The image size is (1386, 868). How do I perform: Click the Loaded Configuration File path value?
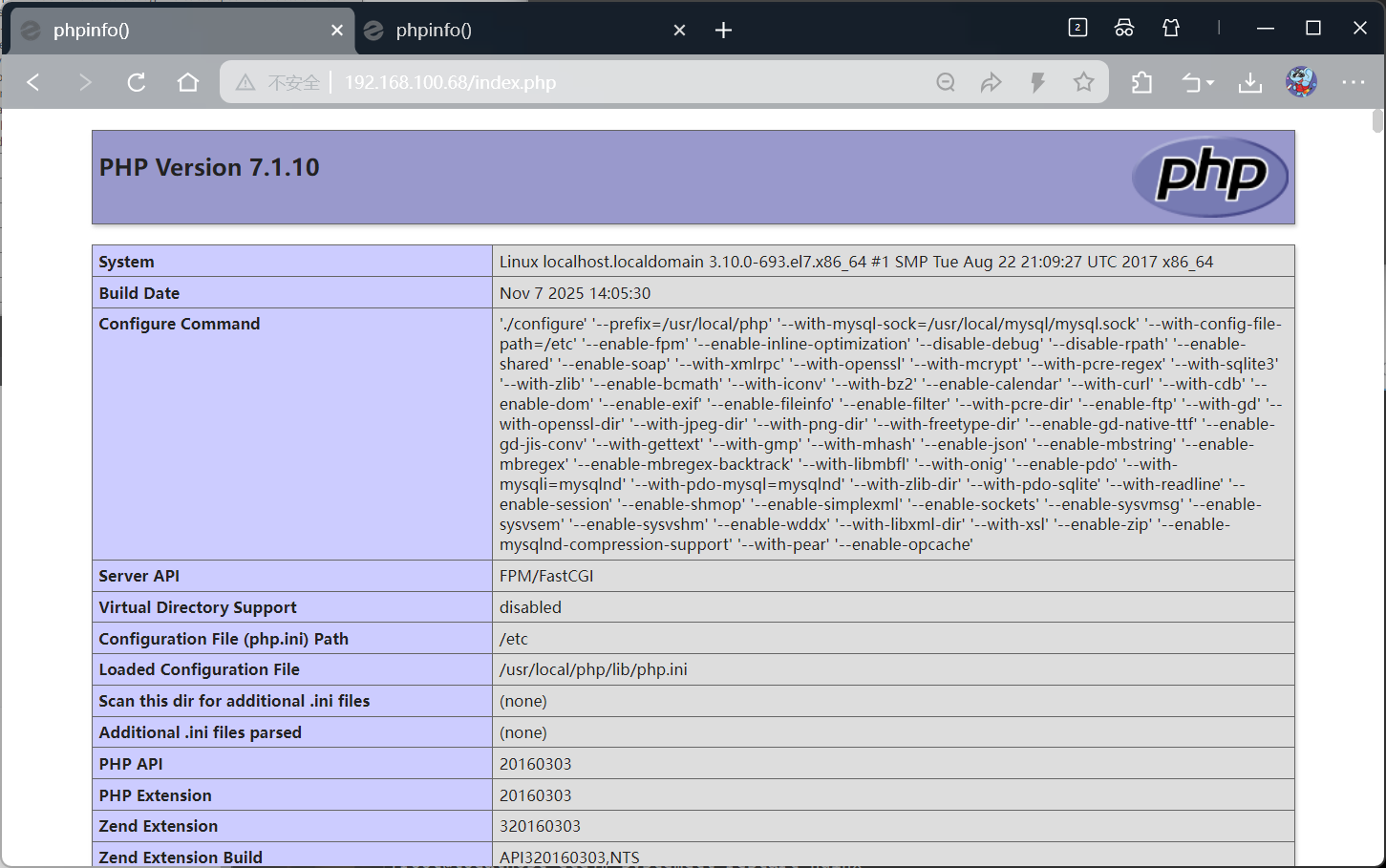click(593, 669)
